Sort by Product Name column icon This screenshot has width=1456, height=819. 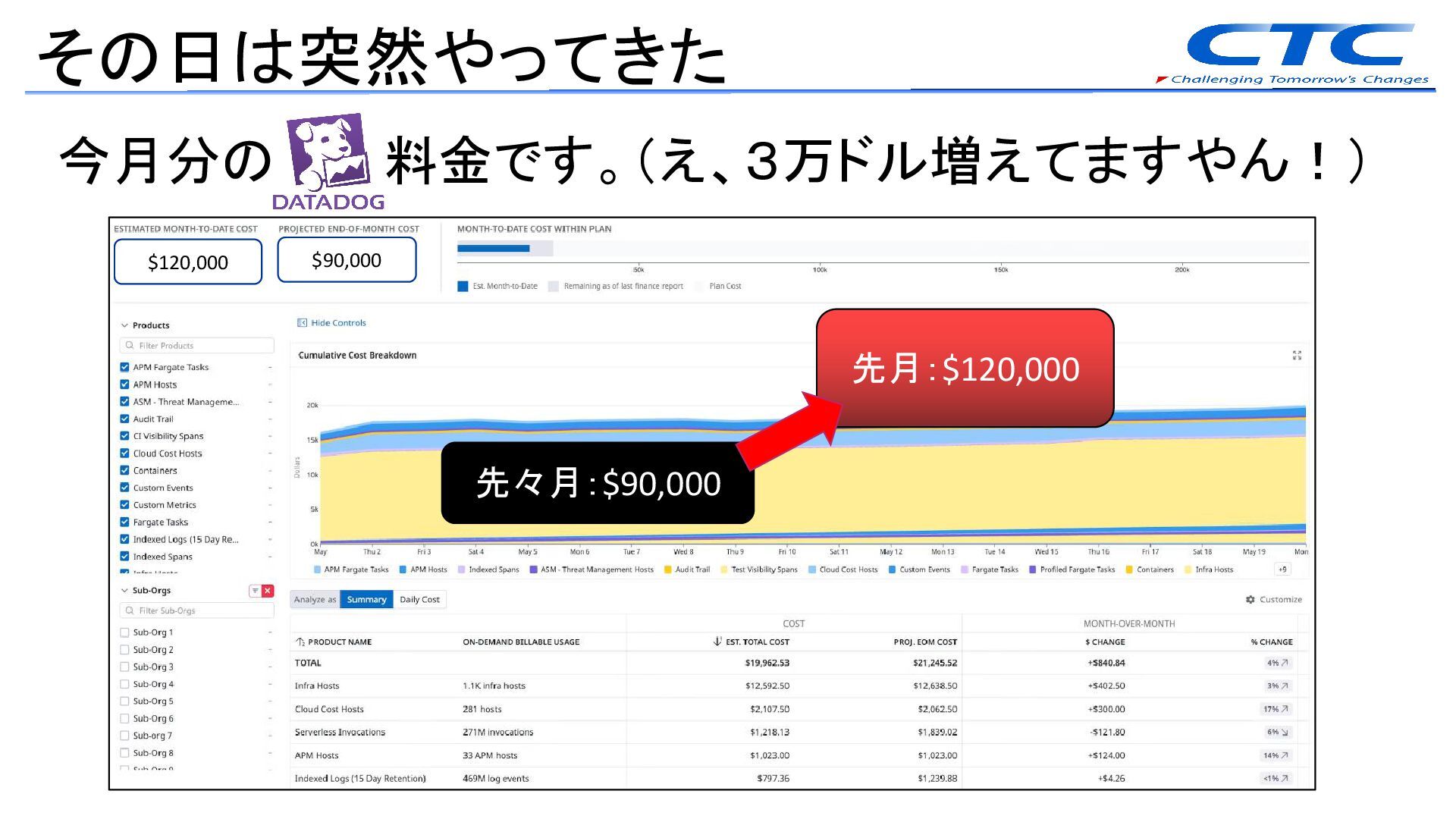point(300,642)
